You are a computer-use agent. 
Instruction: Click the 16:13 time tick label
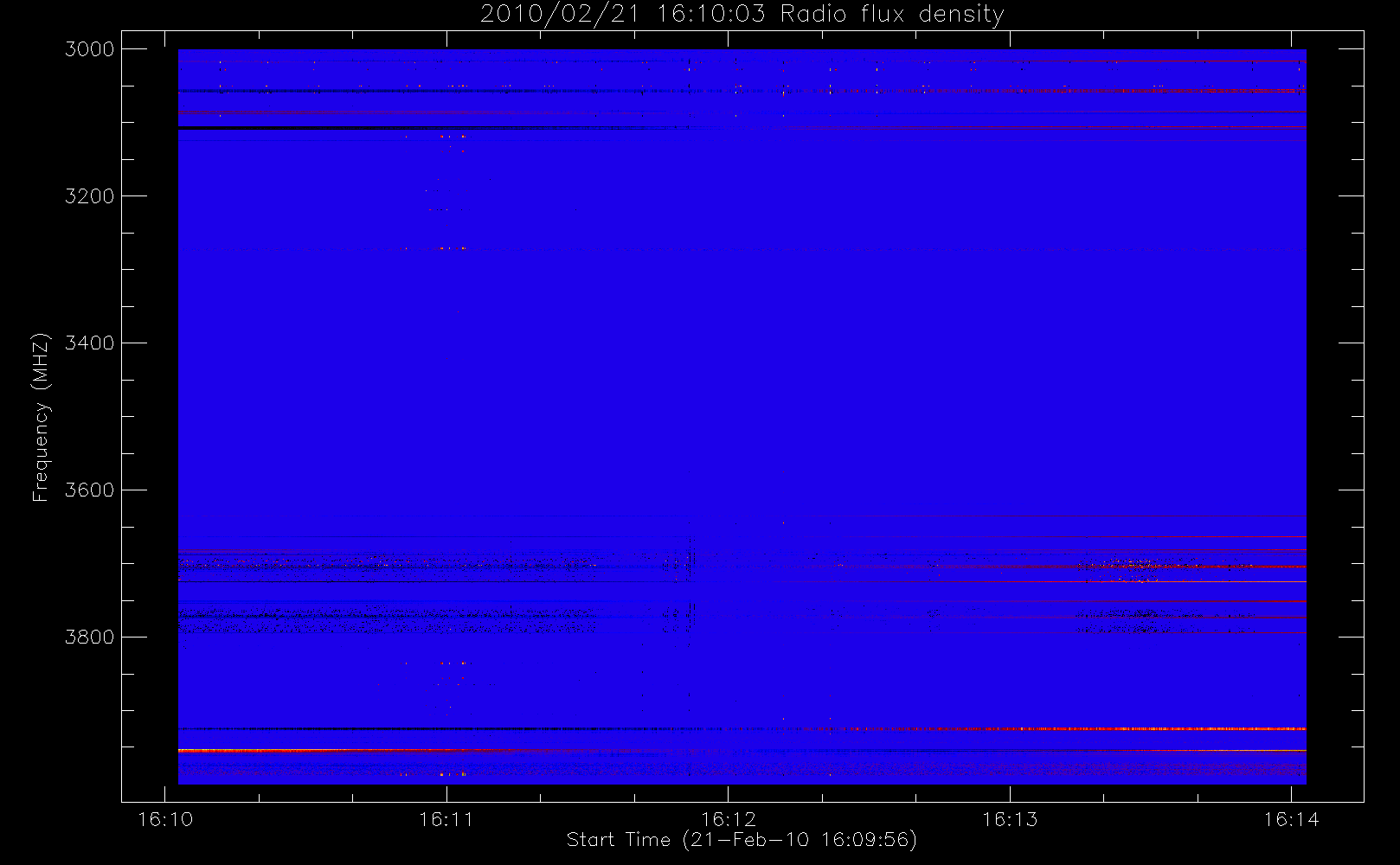pyautogui.click(x=1010, y=819)
